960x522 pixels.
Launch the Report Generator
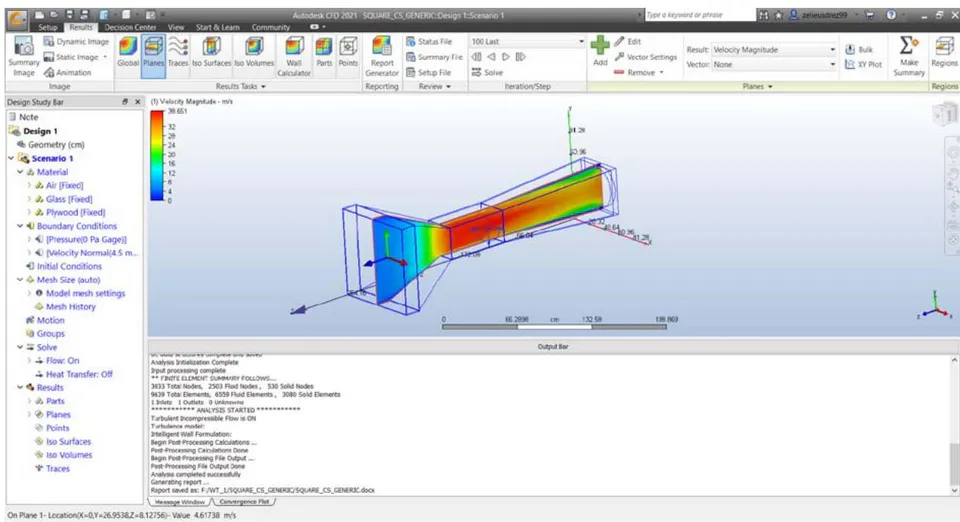(381, 57)
